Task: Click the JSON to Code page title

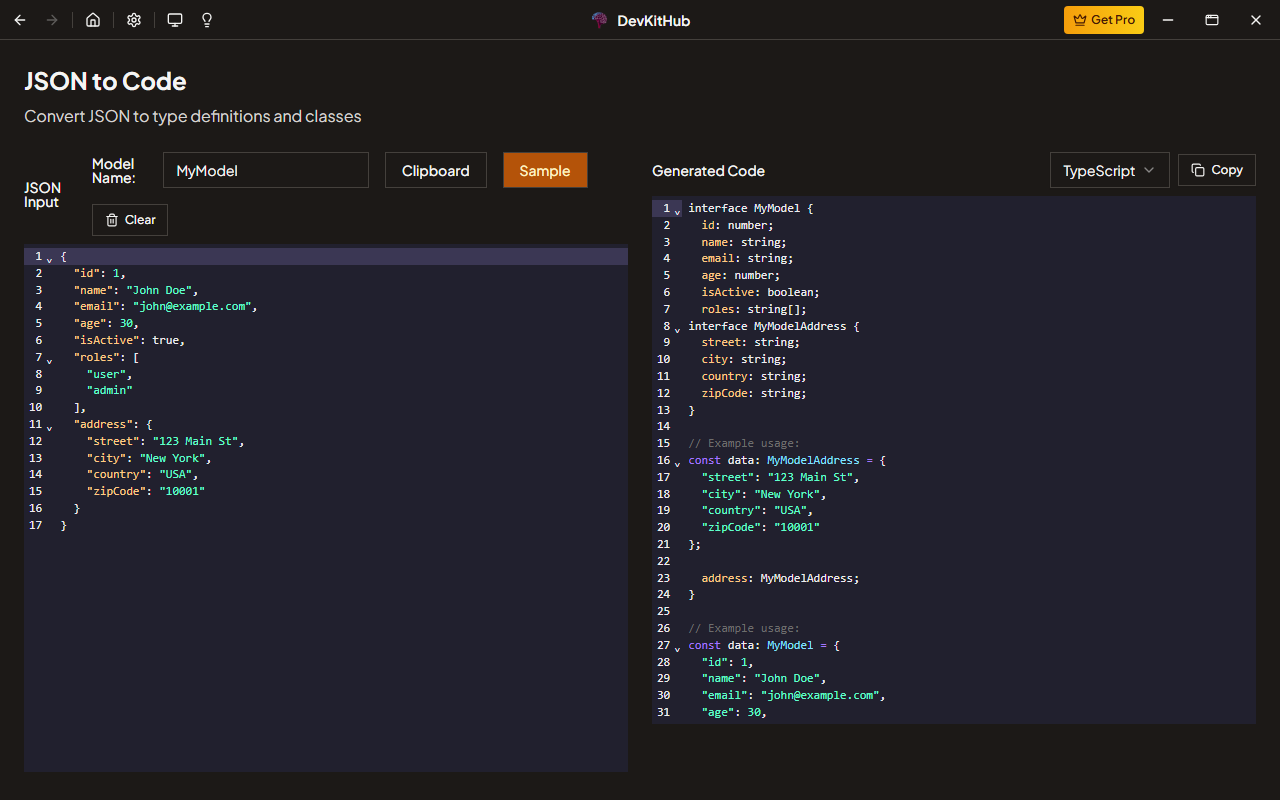Action: (105, 81)
